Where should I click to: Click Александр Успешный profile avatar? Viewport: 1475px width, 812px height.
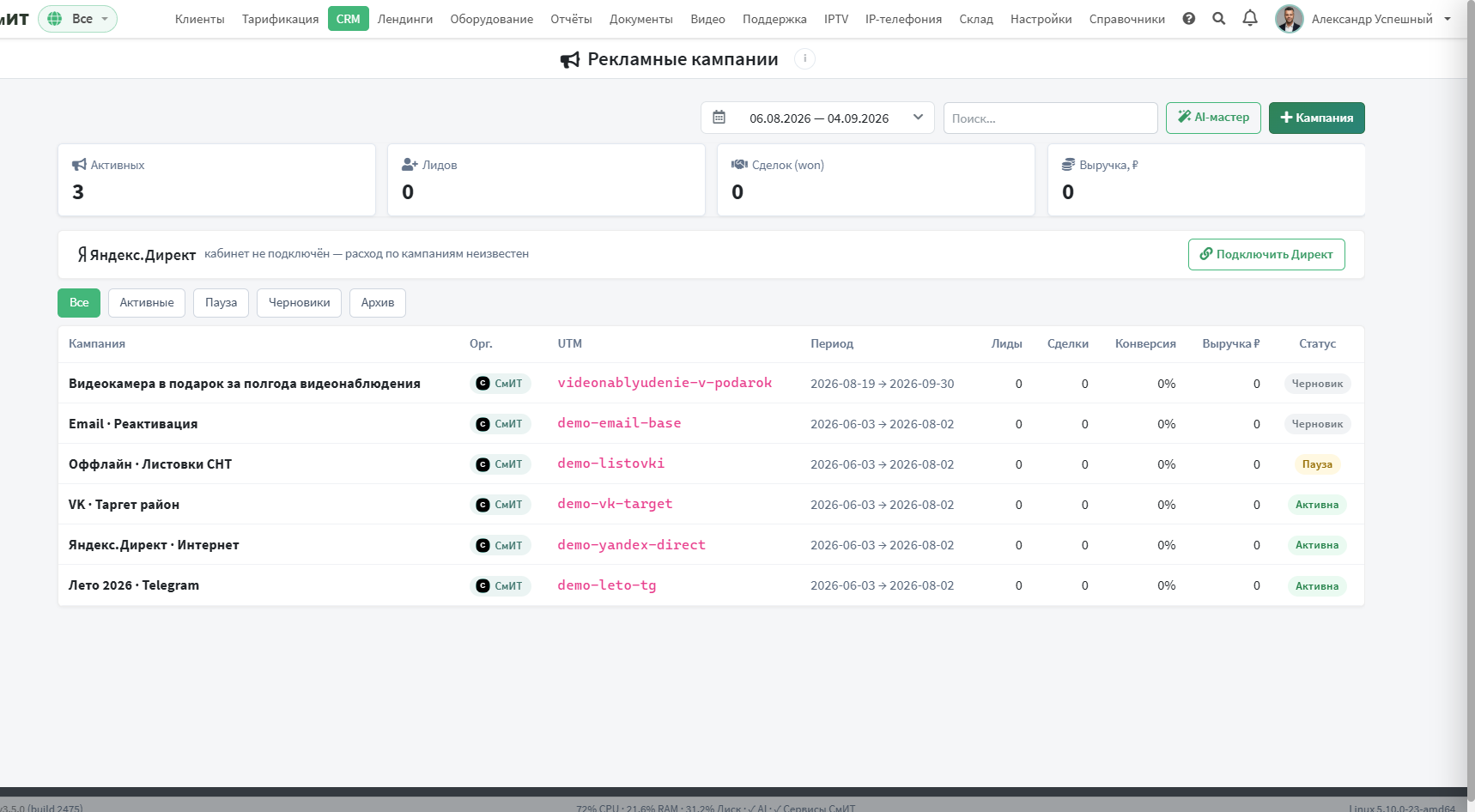[x=1289, y=18]
